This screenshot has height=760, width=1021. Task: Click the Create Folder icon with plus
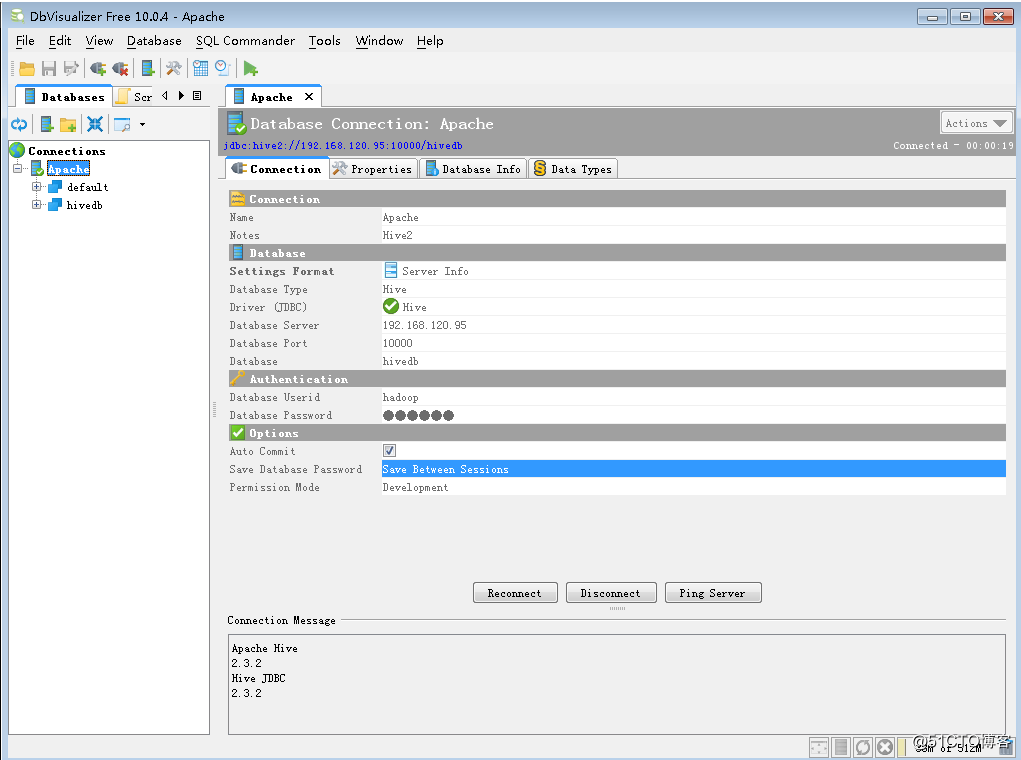(68, 124)
